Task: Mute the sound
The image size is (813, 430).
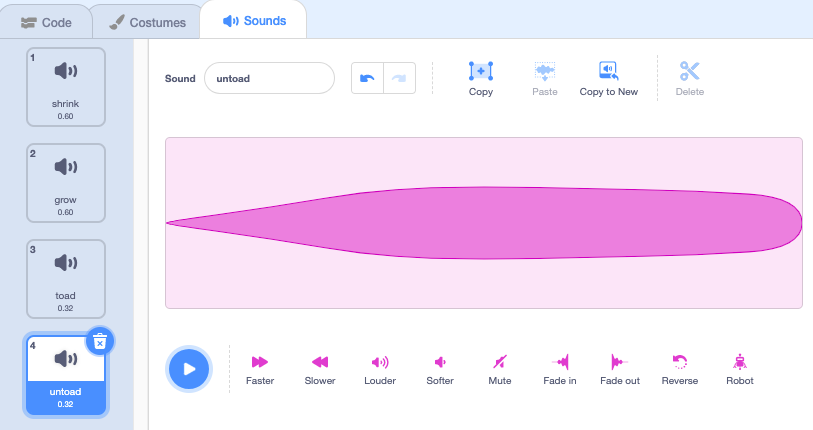Action: [x=500, y=370]
